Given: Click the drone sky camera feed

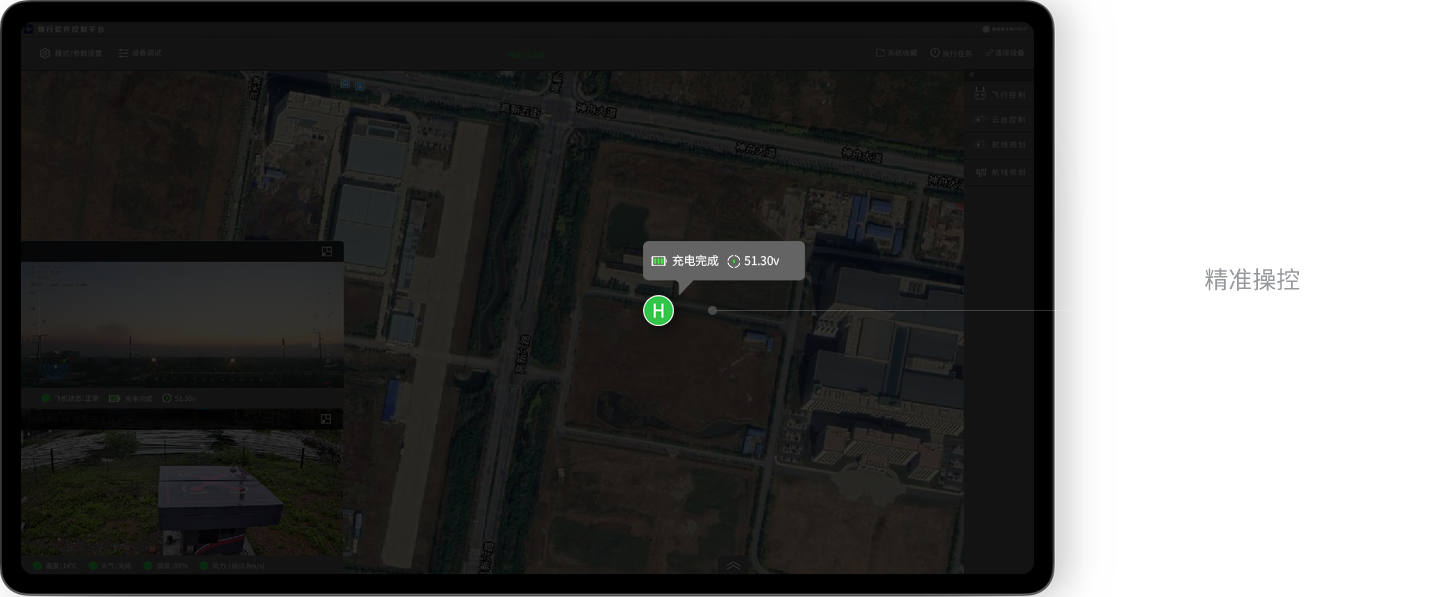Looking at the screenshot, I should coord(182,325).
